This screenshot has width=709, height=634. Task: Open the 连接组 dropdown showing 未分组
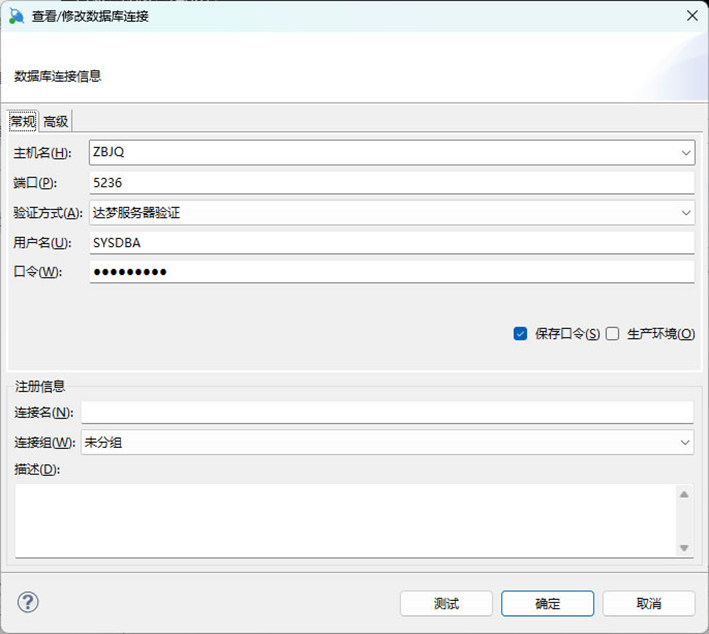point(388,442)
